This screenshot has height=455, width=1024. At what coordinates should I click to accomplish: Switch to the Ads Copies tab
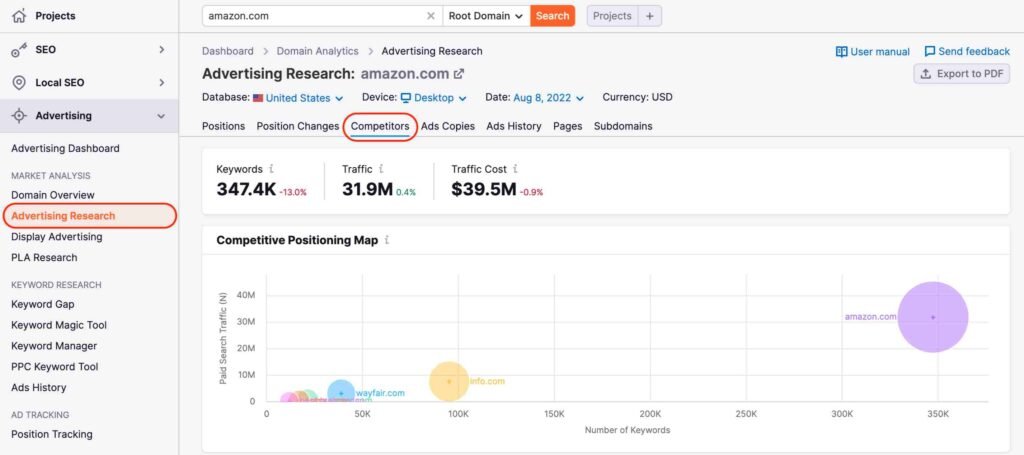[448, 127]
